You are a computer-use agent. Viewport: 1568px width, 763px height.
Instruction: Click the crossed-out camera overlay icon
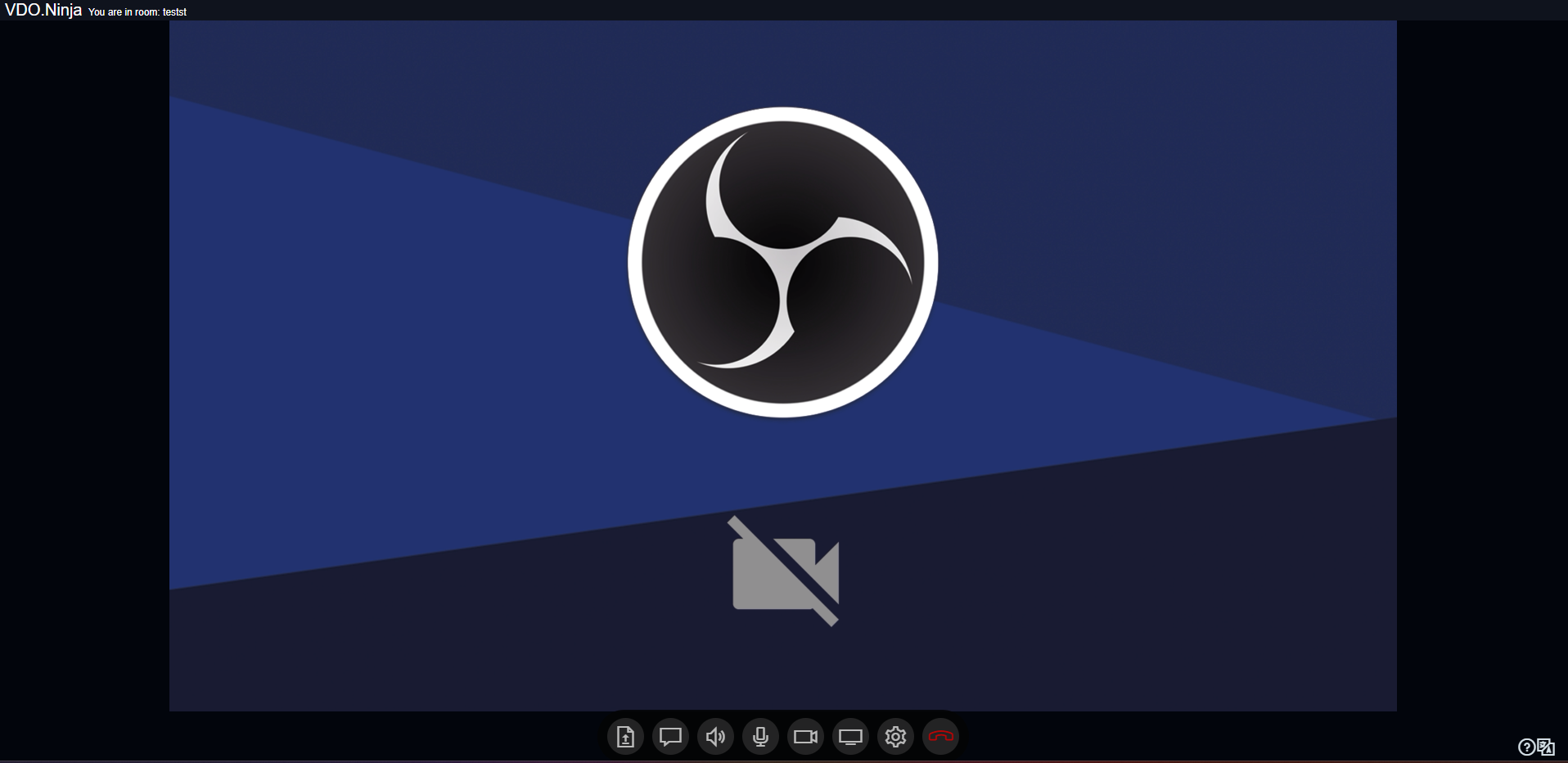(x=785, y=571)
